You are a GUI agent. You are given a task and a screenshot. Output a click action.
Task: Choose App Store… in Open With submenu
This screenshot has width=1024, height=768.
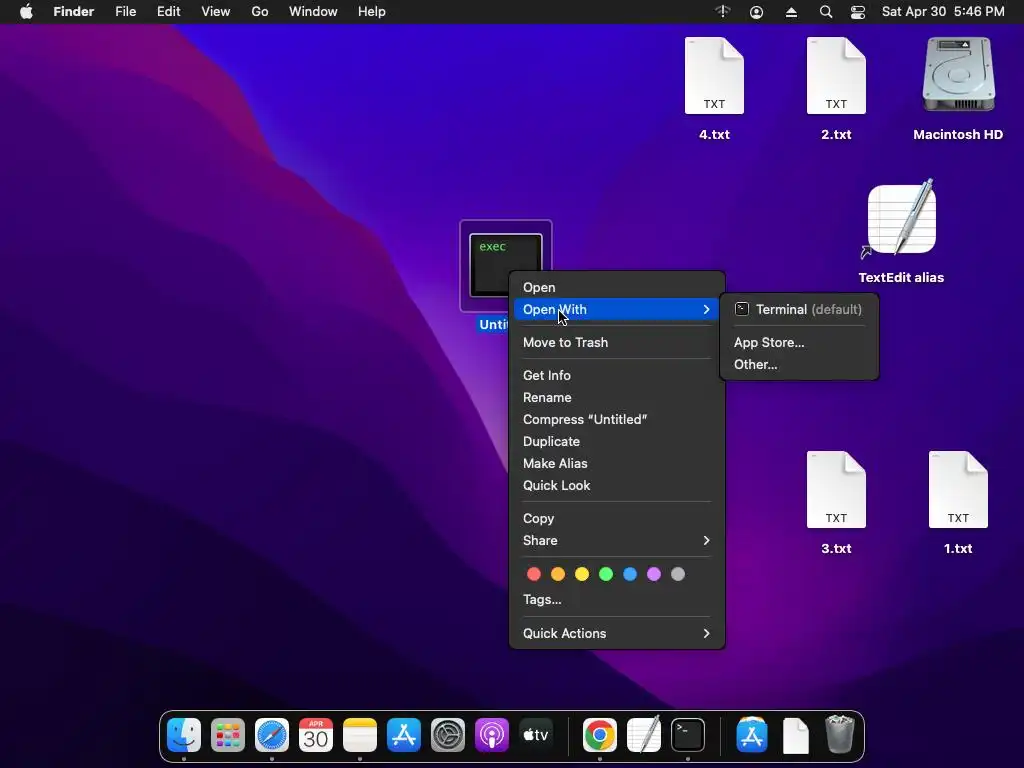point(799,342)
